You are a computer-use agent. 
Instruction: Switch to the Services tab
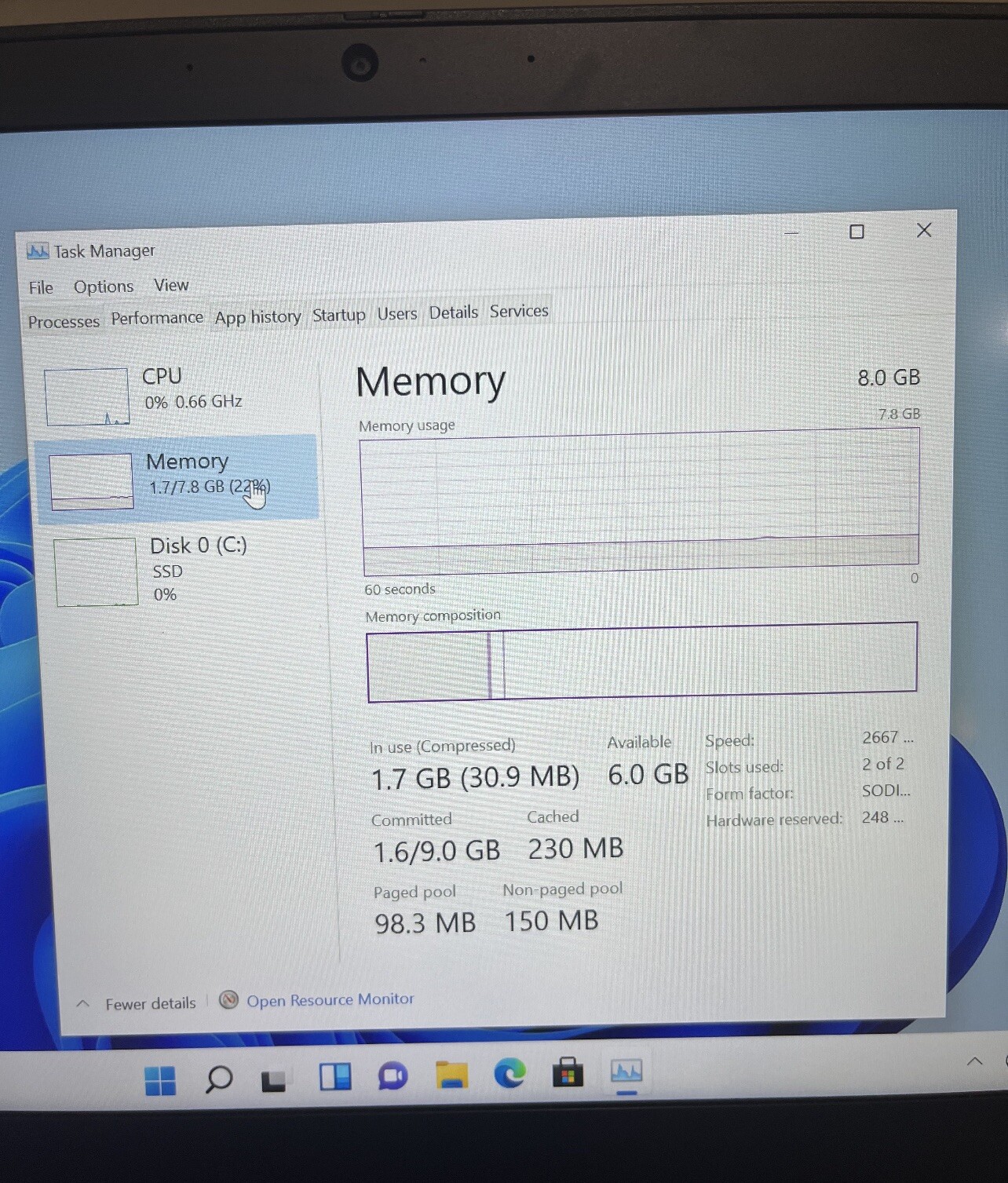click(519, 311)
